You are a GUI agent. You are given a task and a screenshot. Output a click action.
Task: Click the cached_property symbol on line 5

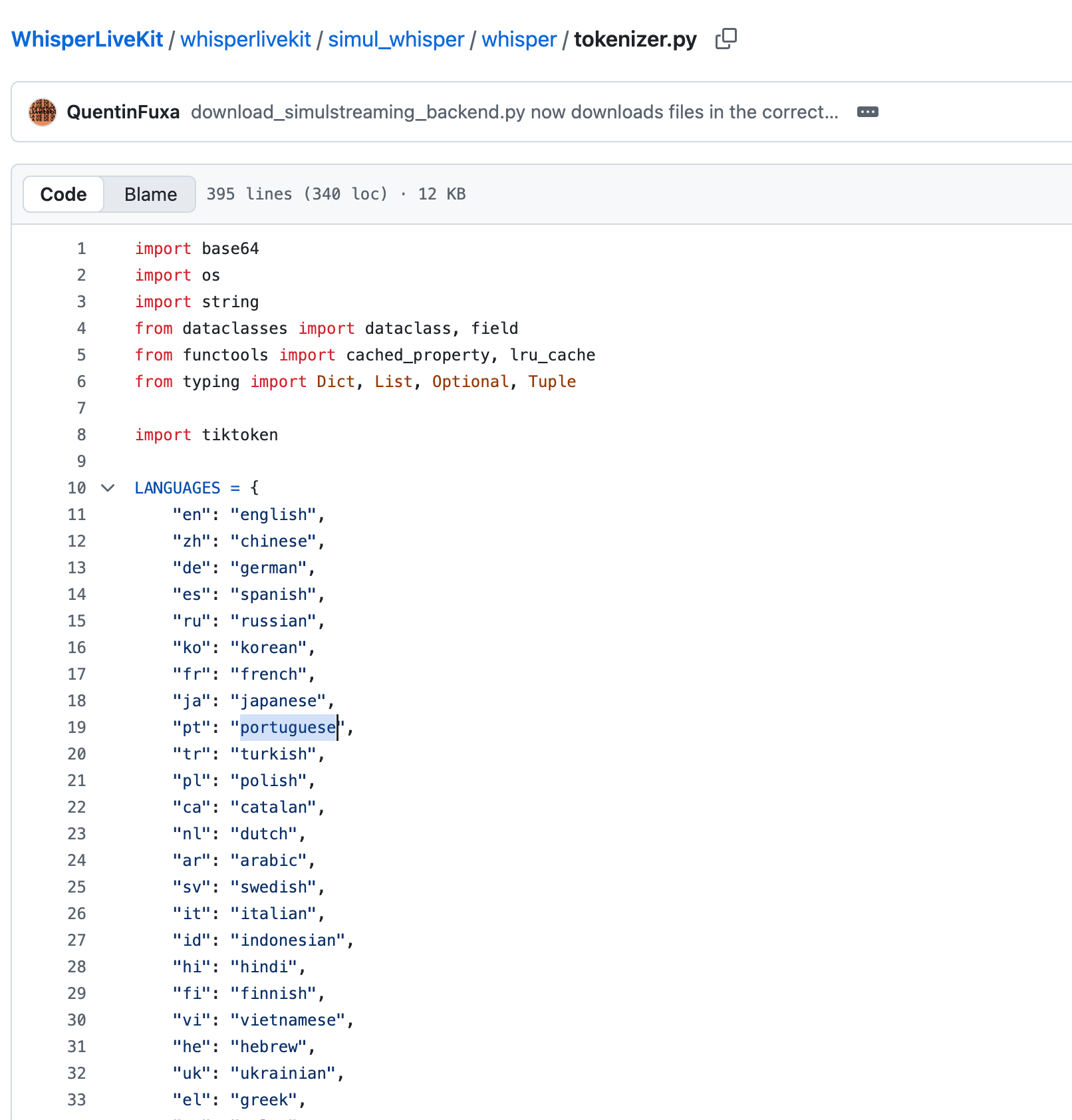pos(418,355)
